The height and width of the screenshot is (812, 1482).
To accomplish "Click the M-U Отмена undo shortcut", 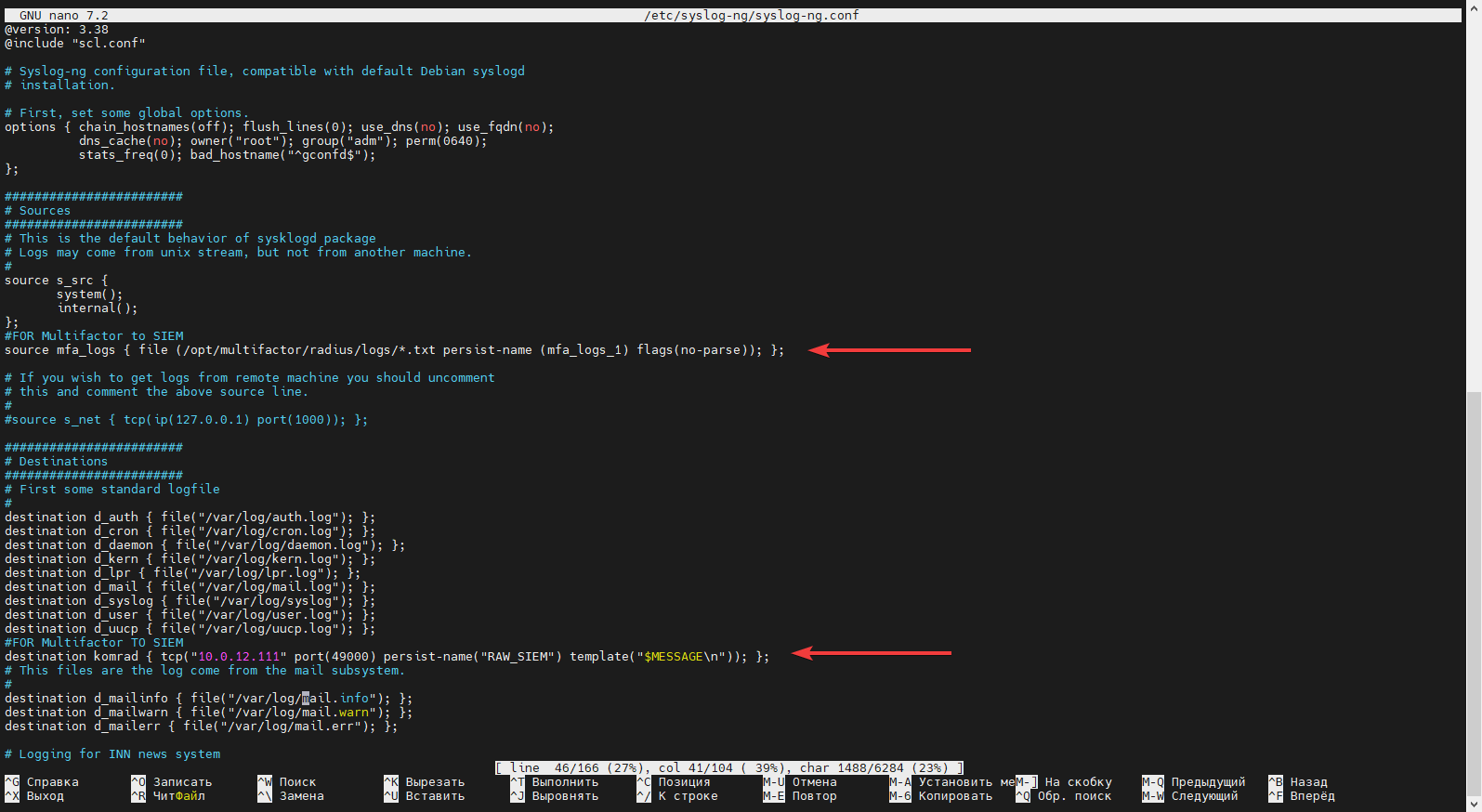I will [x=800, y=782].
